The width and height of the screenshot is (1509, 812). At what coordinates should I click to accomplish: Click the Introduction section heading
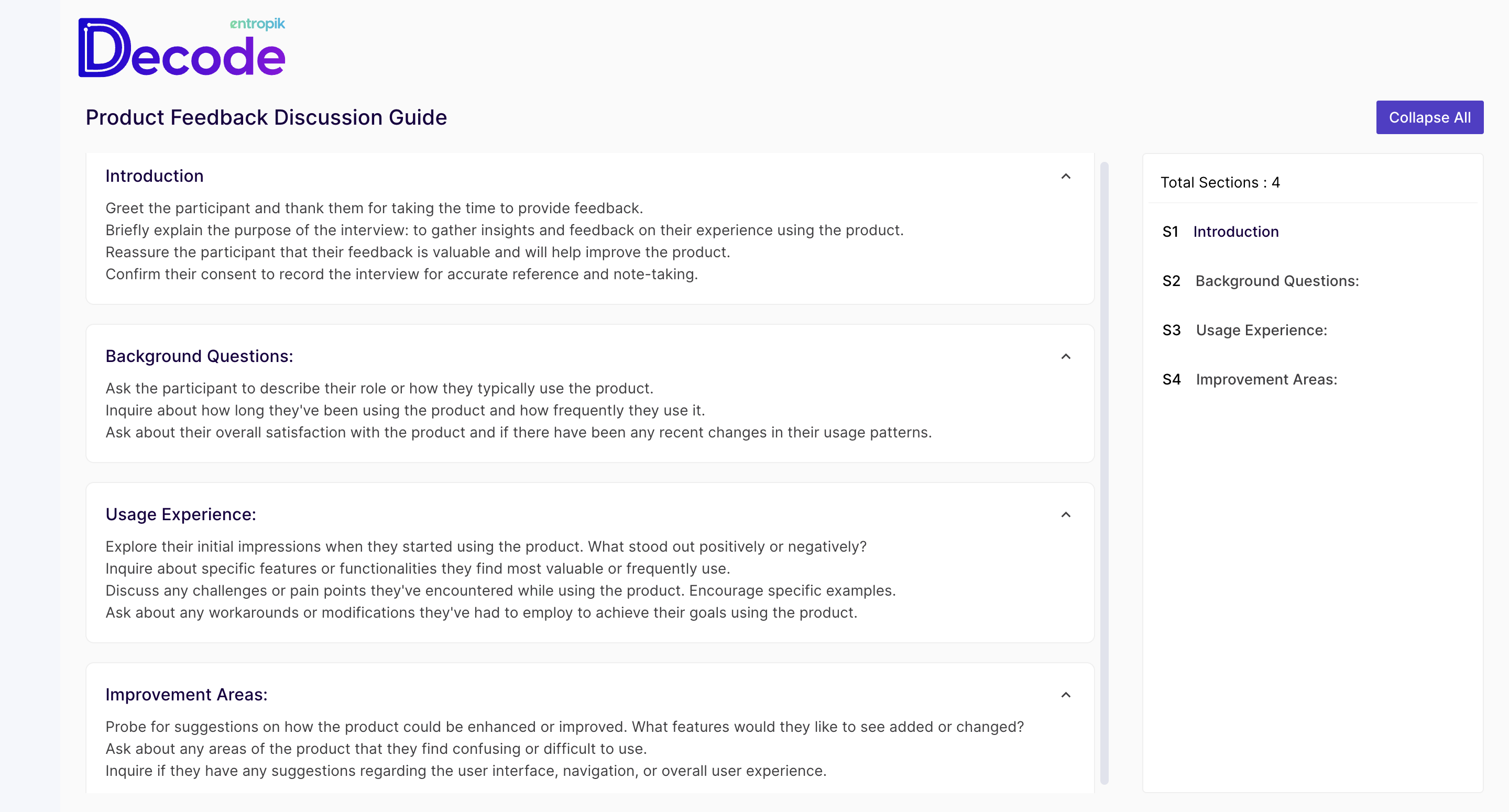pos(155,177)
